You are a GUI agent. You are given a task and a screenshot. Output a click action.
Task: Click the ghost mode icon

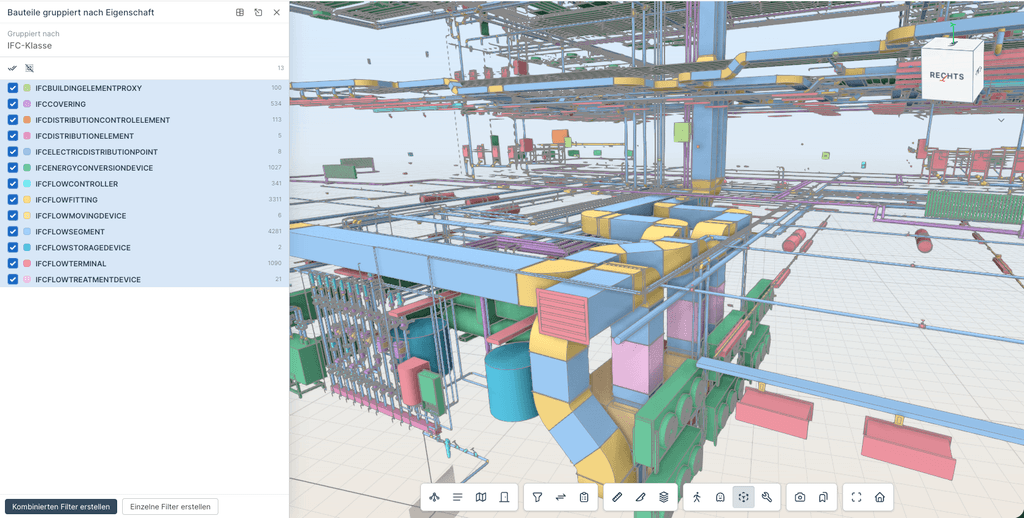[720, 497]
